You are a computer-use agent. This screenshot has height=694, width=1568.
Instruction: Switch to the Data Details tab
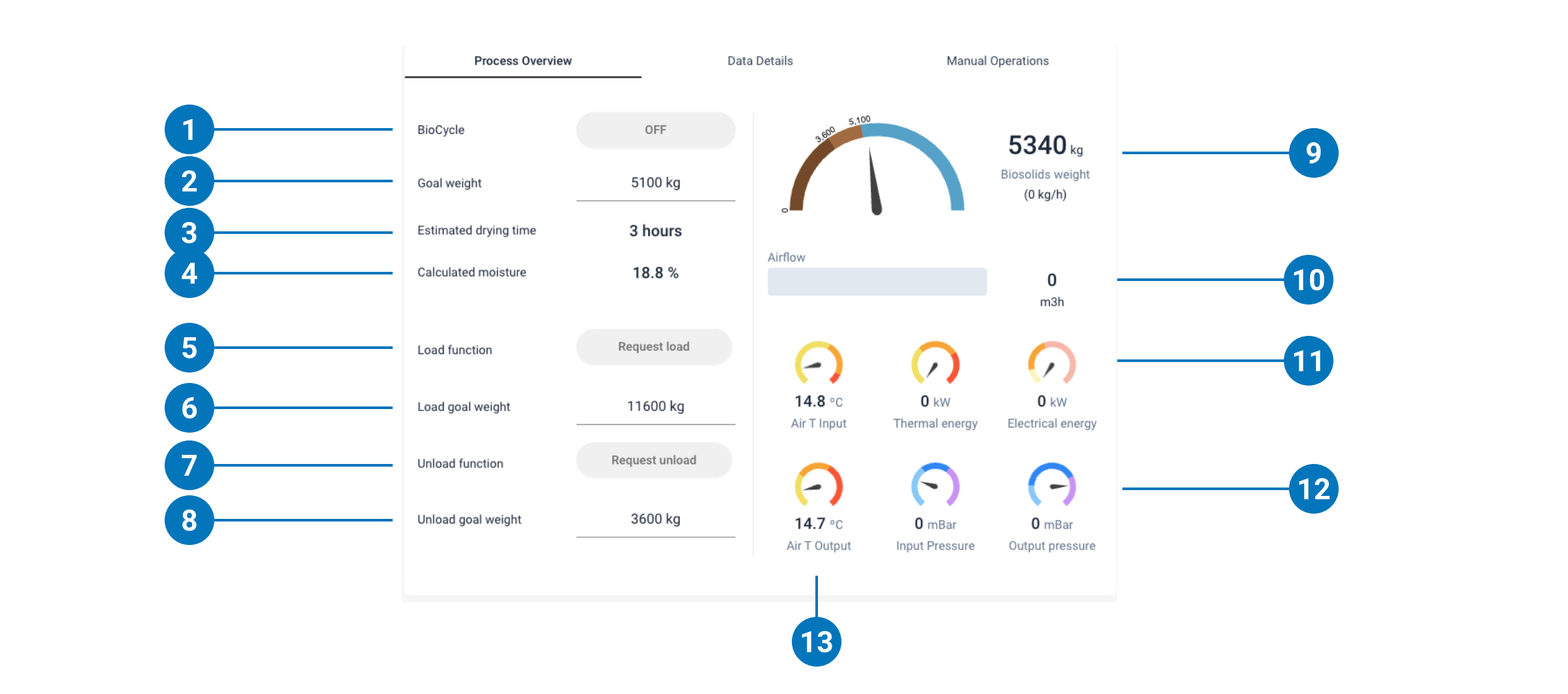pos(760,61)
